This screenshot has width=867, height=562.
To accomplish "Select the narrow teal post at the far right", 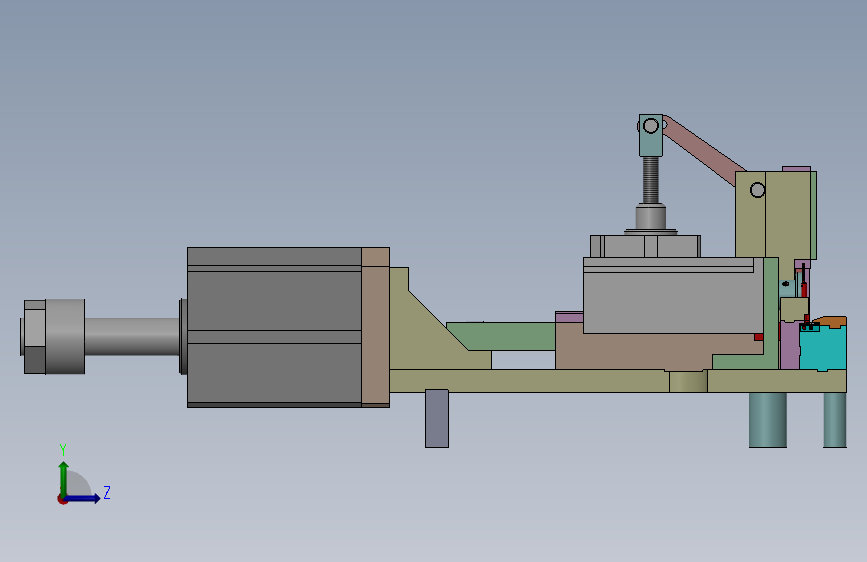I will tap(835, 420).
